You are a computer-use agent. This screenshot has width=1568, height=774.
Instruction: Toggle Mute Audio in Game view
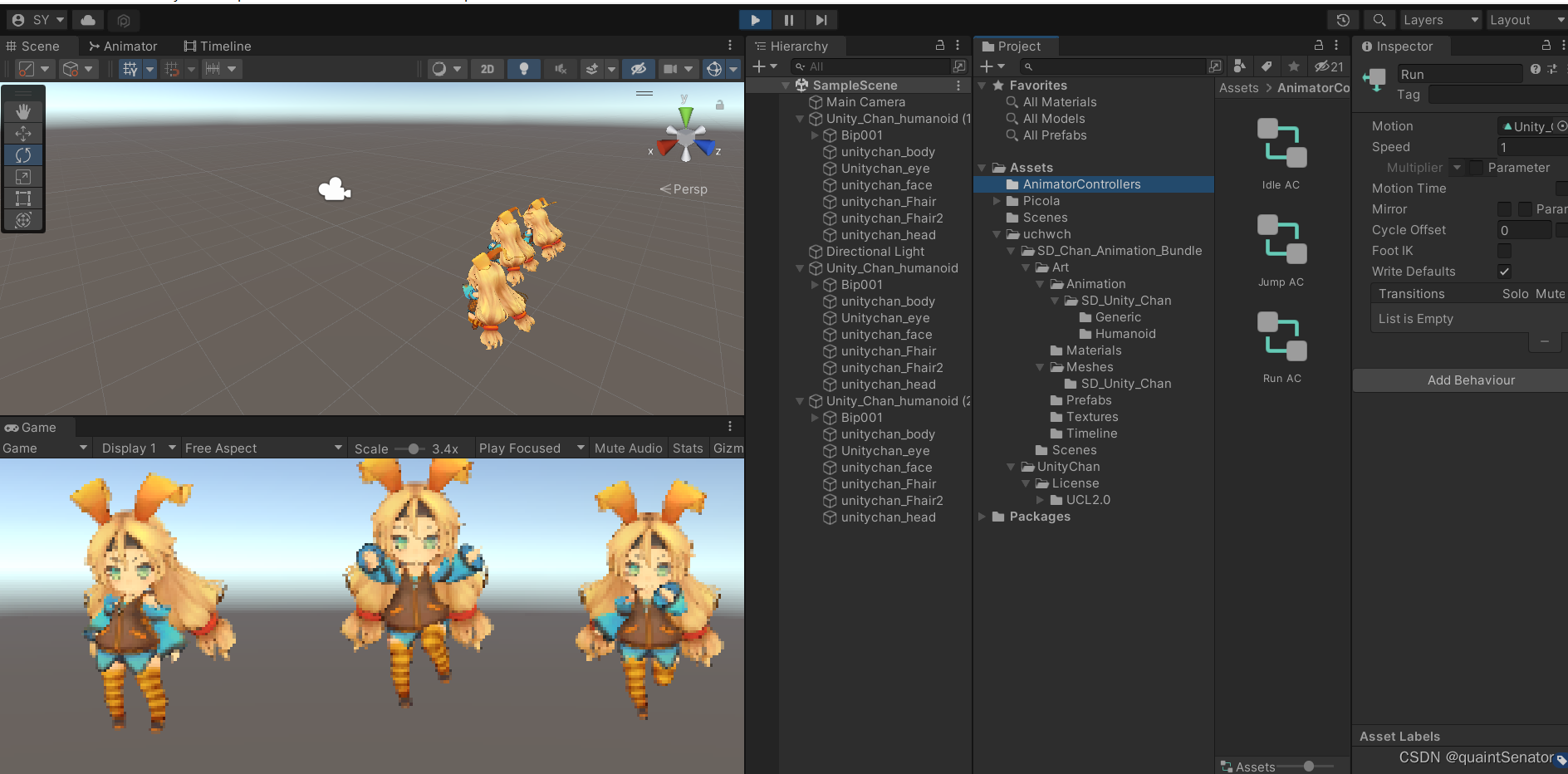click(x=629, y=448)
